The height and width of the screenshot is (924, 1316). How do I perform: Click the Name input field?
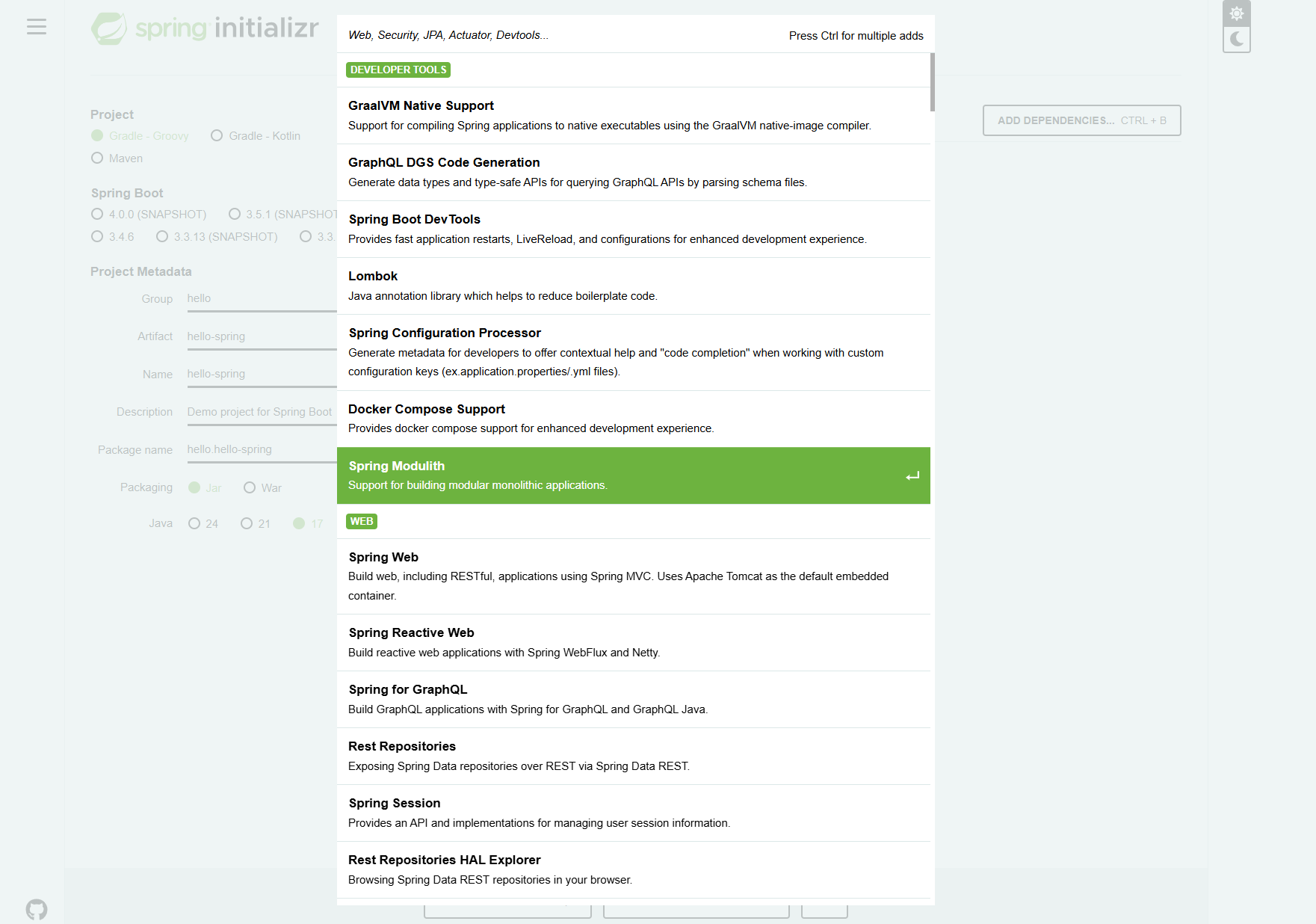click(262, 375)
